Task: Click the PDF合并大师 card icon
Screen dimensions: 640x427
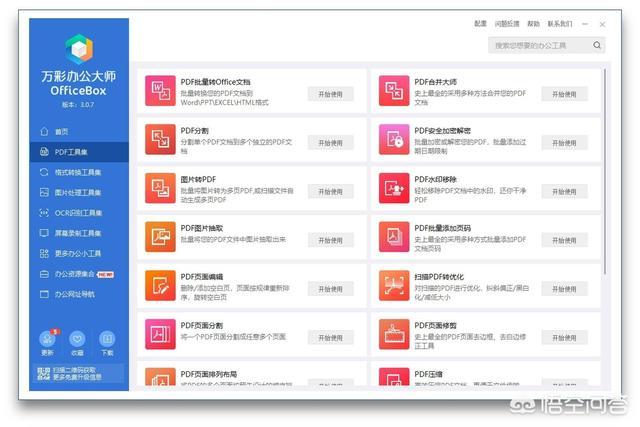Action: tap(394, 91)
